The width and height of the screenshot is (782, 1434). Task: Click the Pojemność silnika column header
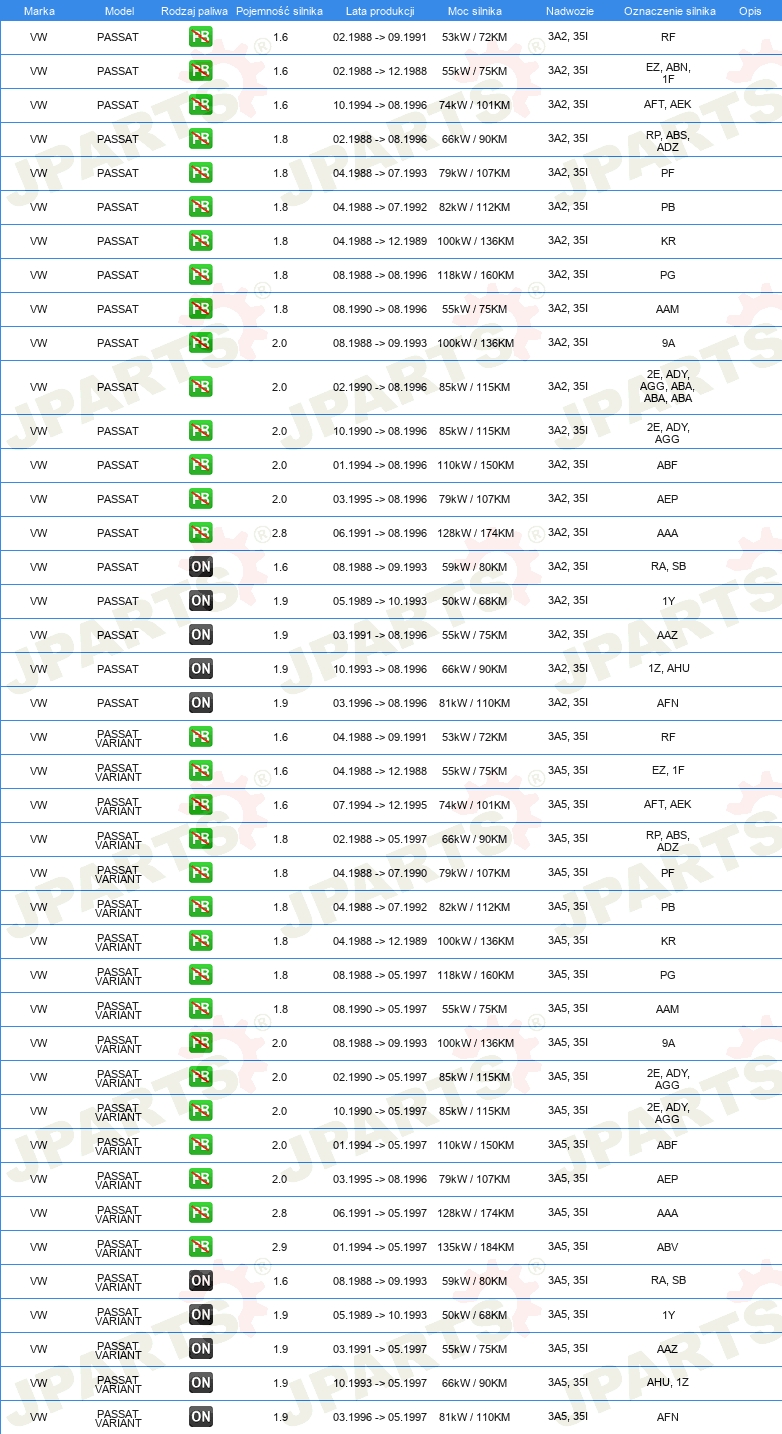point(279,11)
